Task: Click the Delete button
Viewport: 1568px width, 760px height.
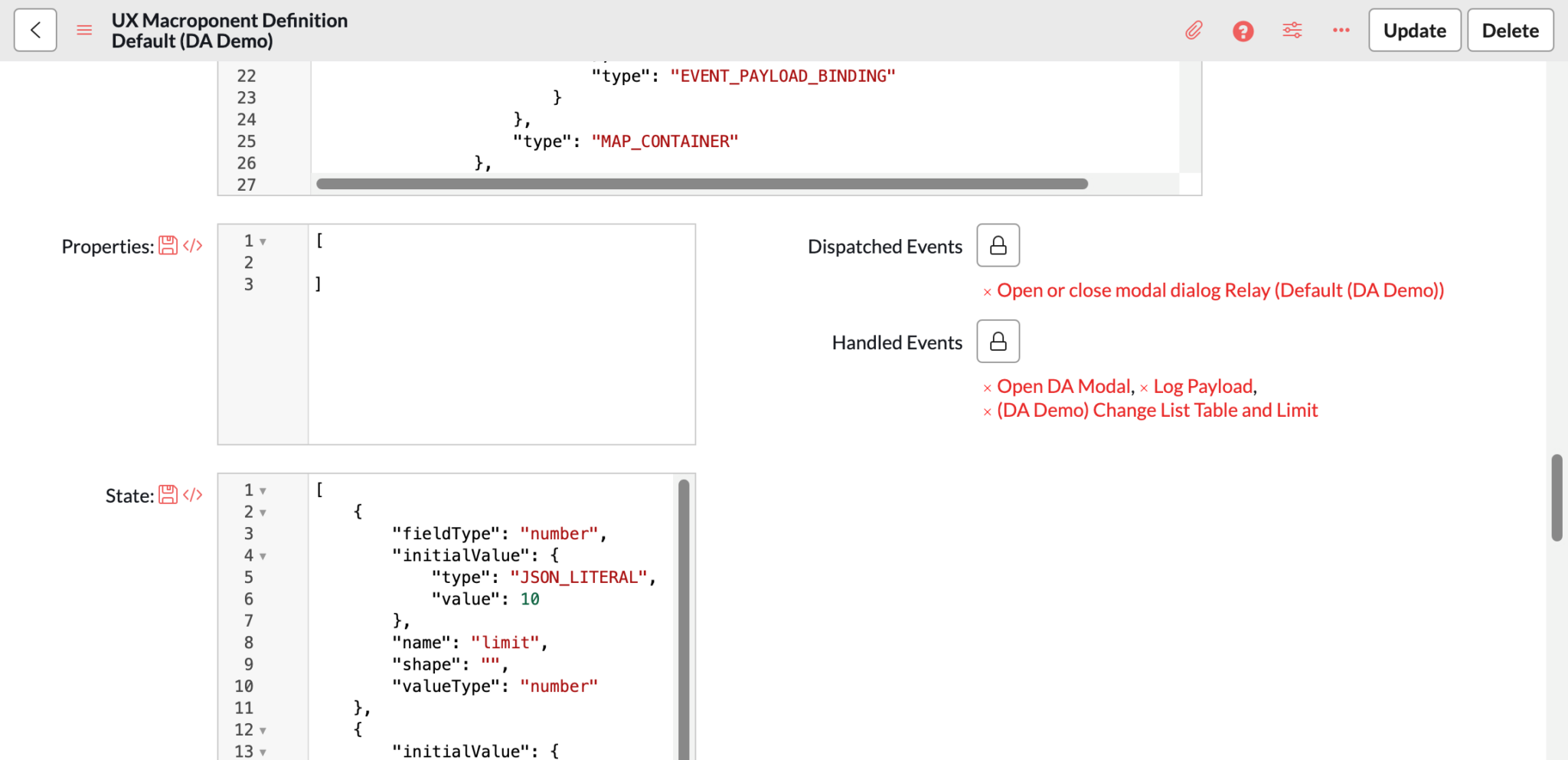Action: pyautogui.click(x=1509, y=31)
